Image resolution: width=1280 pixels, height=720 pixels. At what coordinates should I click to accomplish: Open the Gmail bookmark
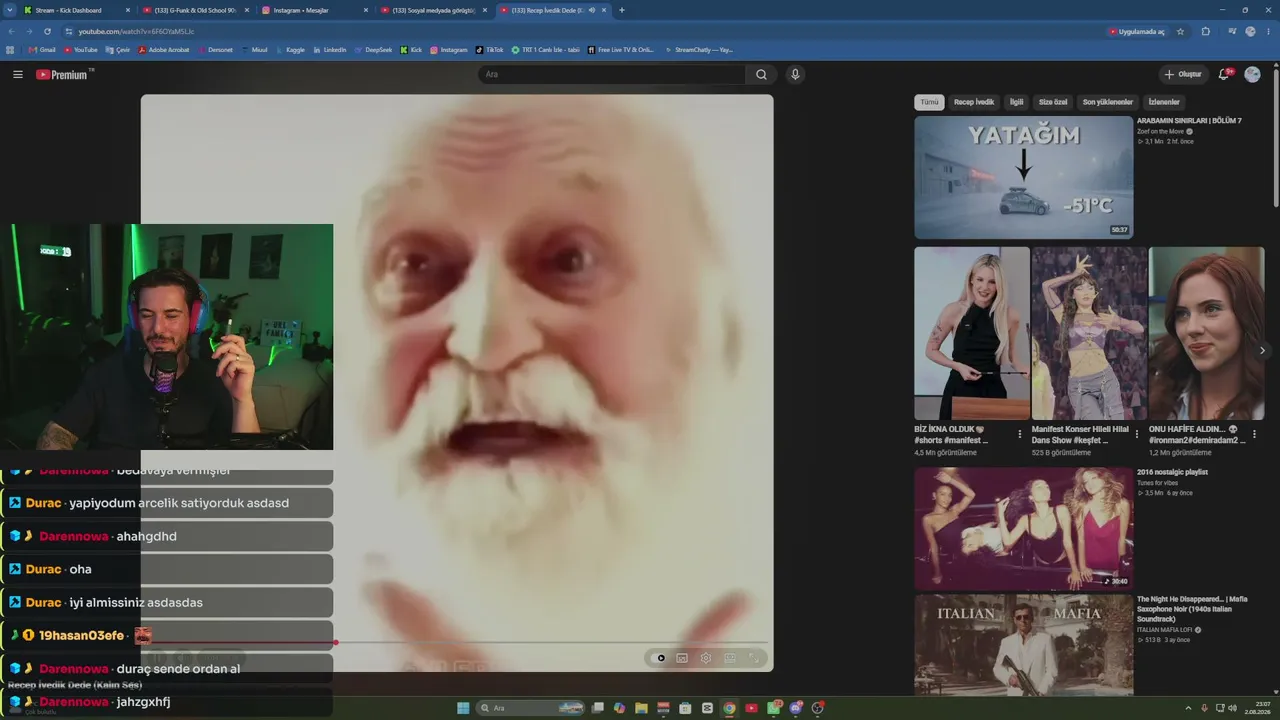click(42, 49)
